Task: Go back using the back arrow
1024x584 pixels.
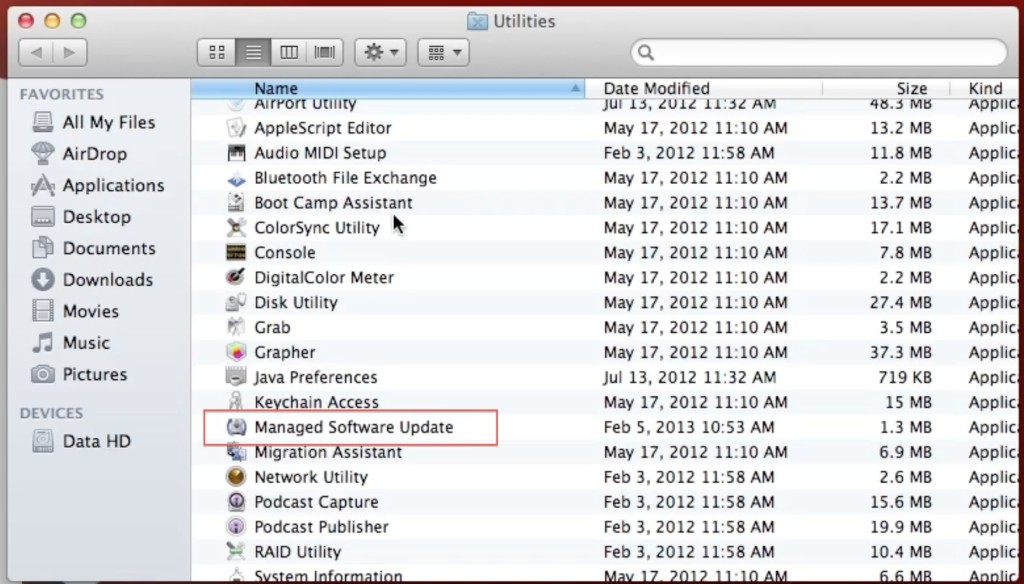Action: pos(36,52)
